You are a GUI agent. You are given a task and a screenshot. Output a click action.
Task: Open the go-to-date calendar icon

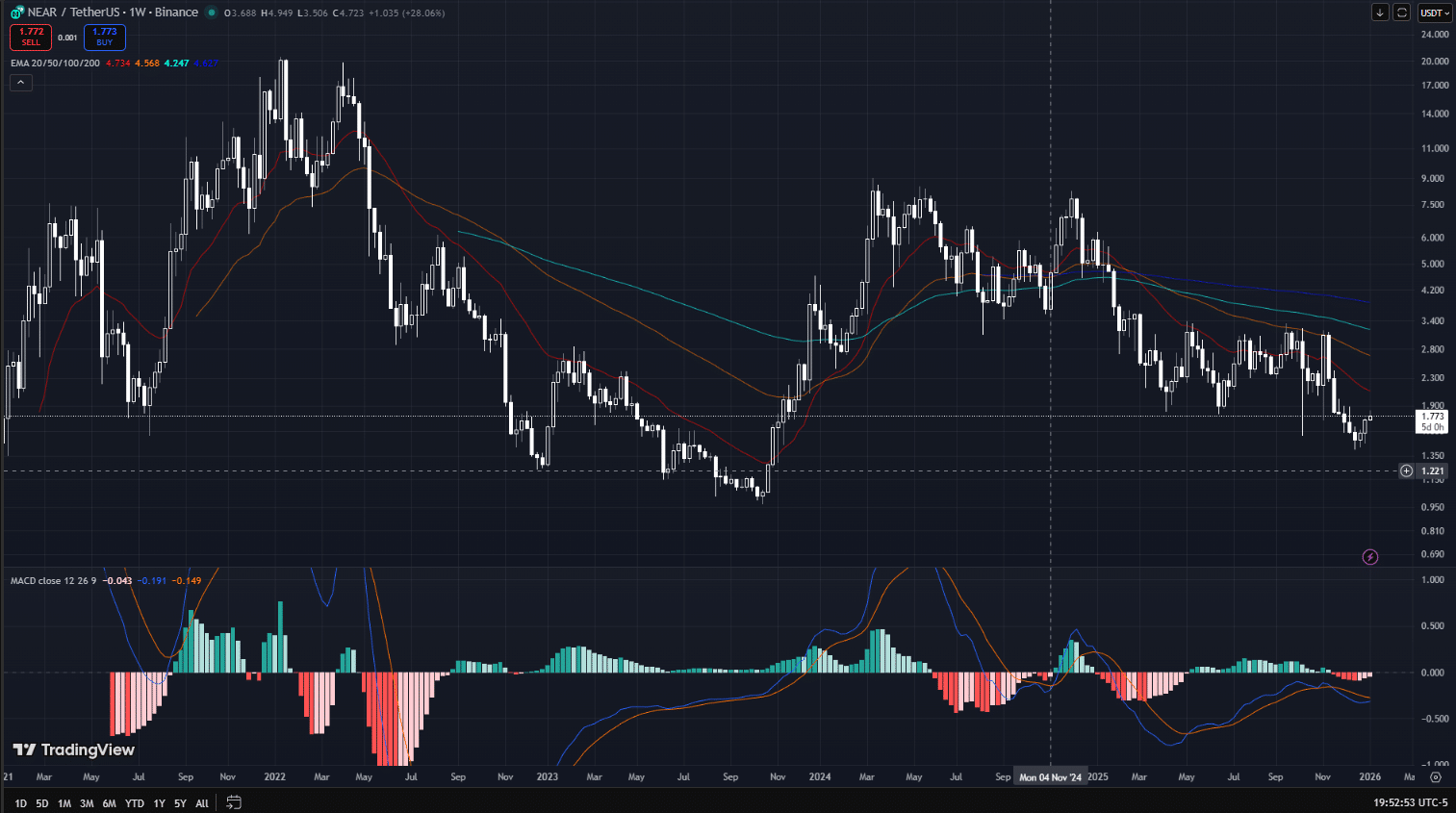tap(232, 801)
